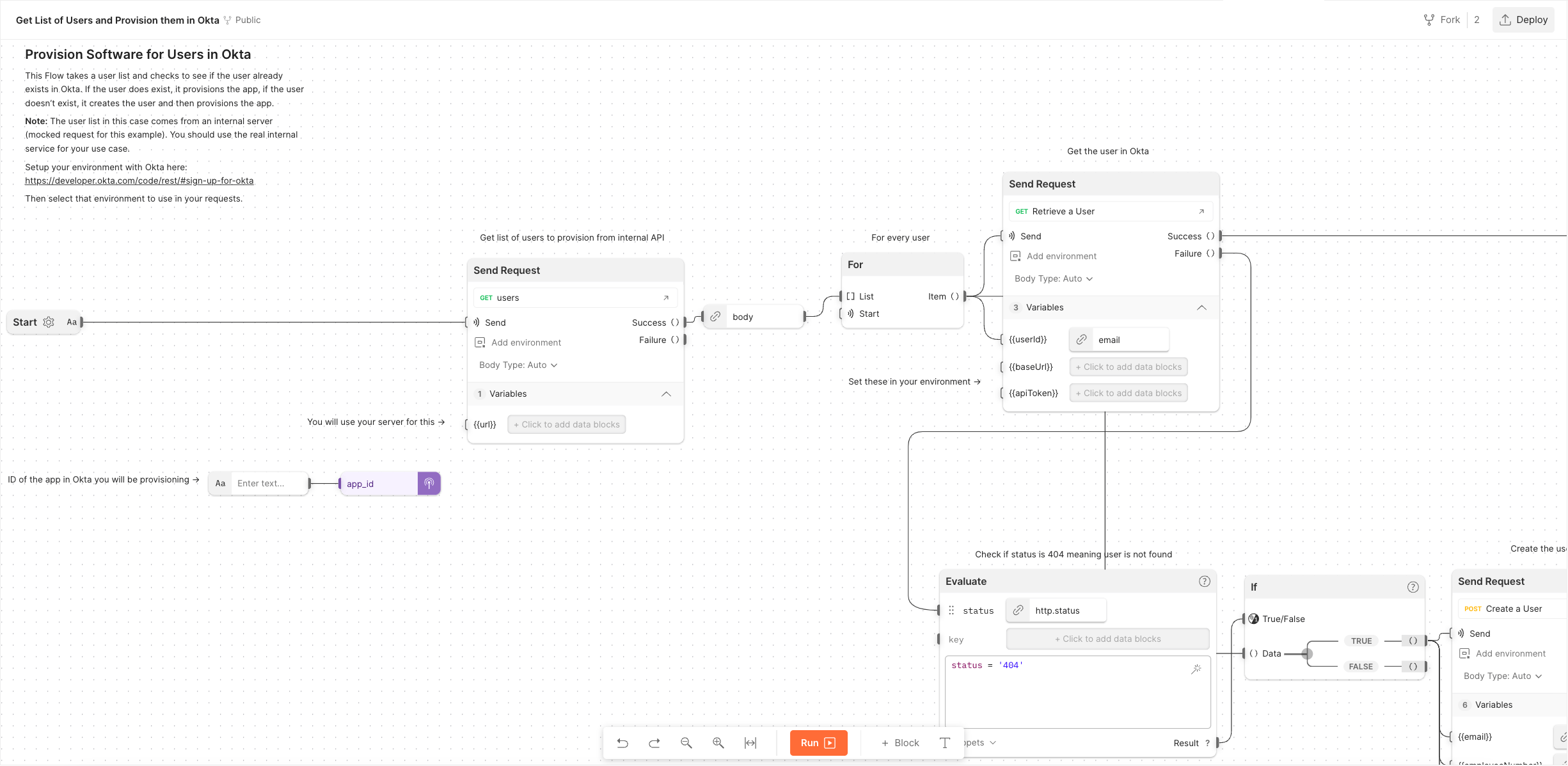Click the purple broadcast icon on app_id variable

(x=429, y=484)
